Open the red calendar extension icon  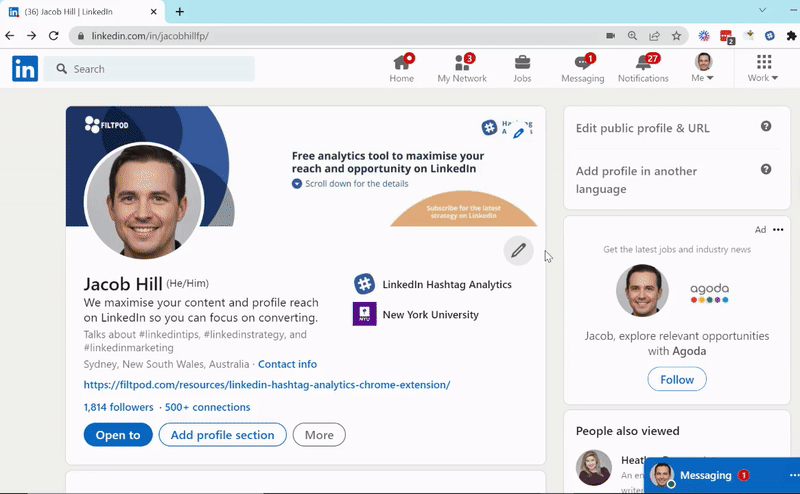point(727,37)
